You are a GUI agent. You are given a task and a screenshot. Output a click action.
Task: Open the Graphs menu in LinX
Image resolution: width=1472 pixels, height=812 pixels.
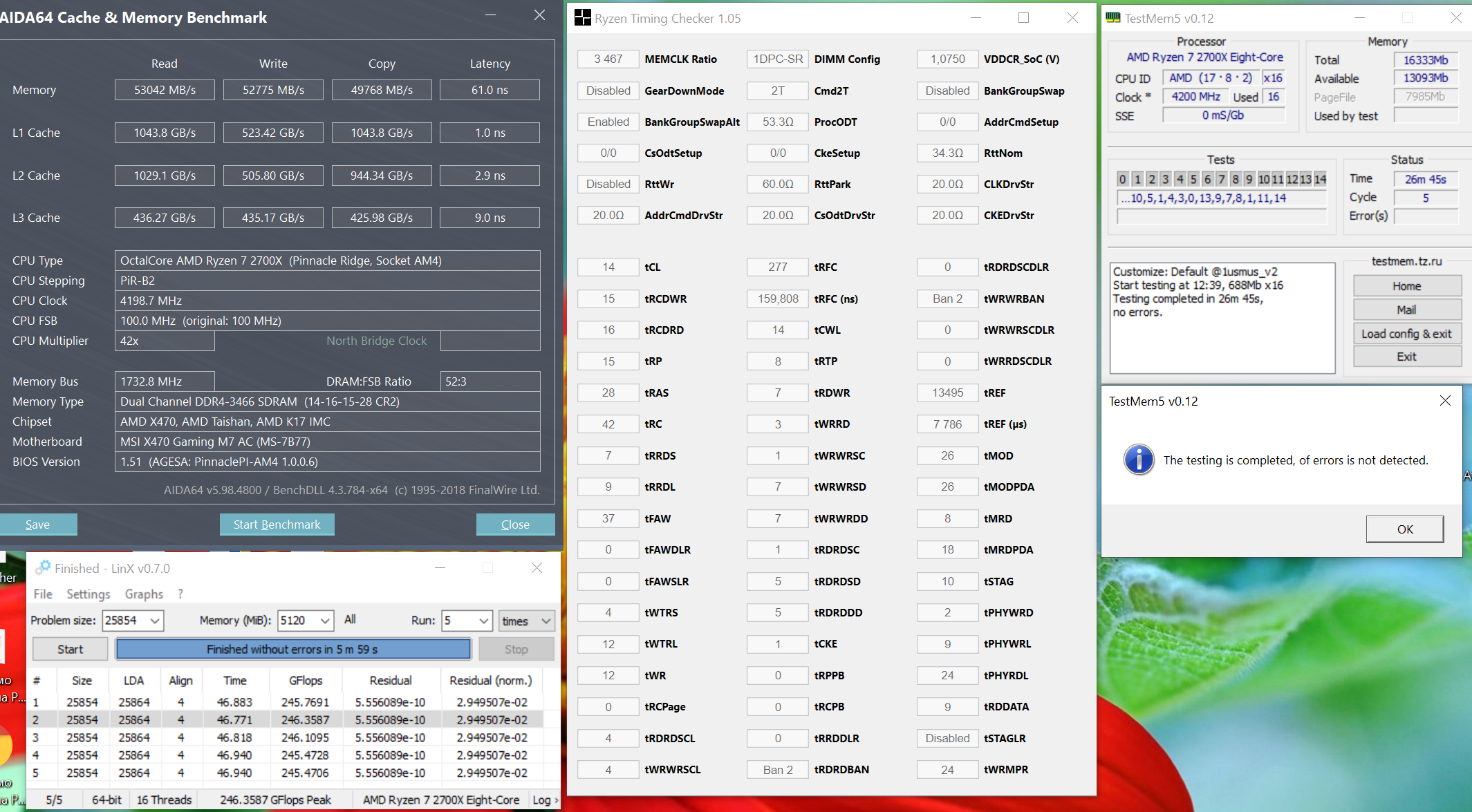coord(144,594)
